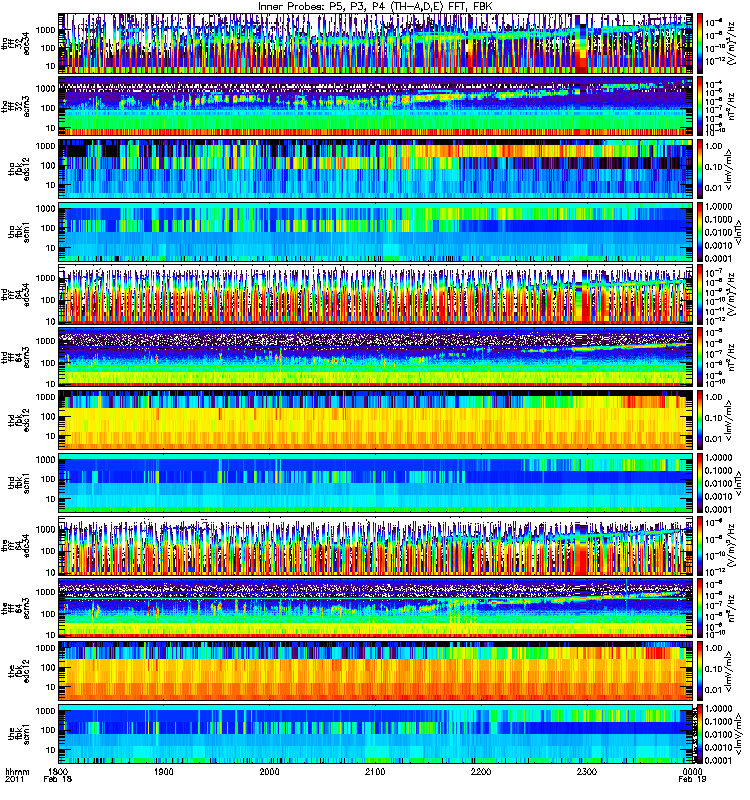The height and width of the screenshot is (800, 750).
Task: Click the 'hhmm' axis units label
Action: pyautogui.click(x=18, y=772)
